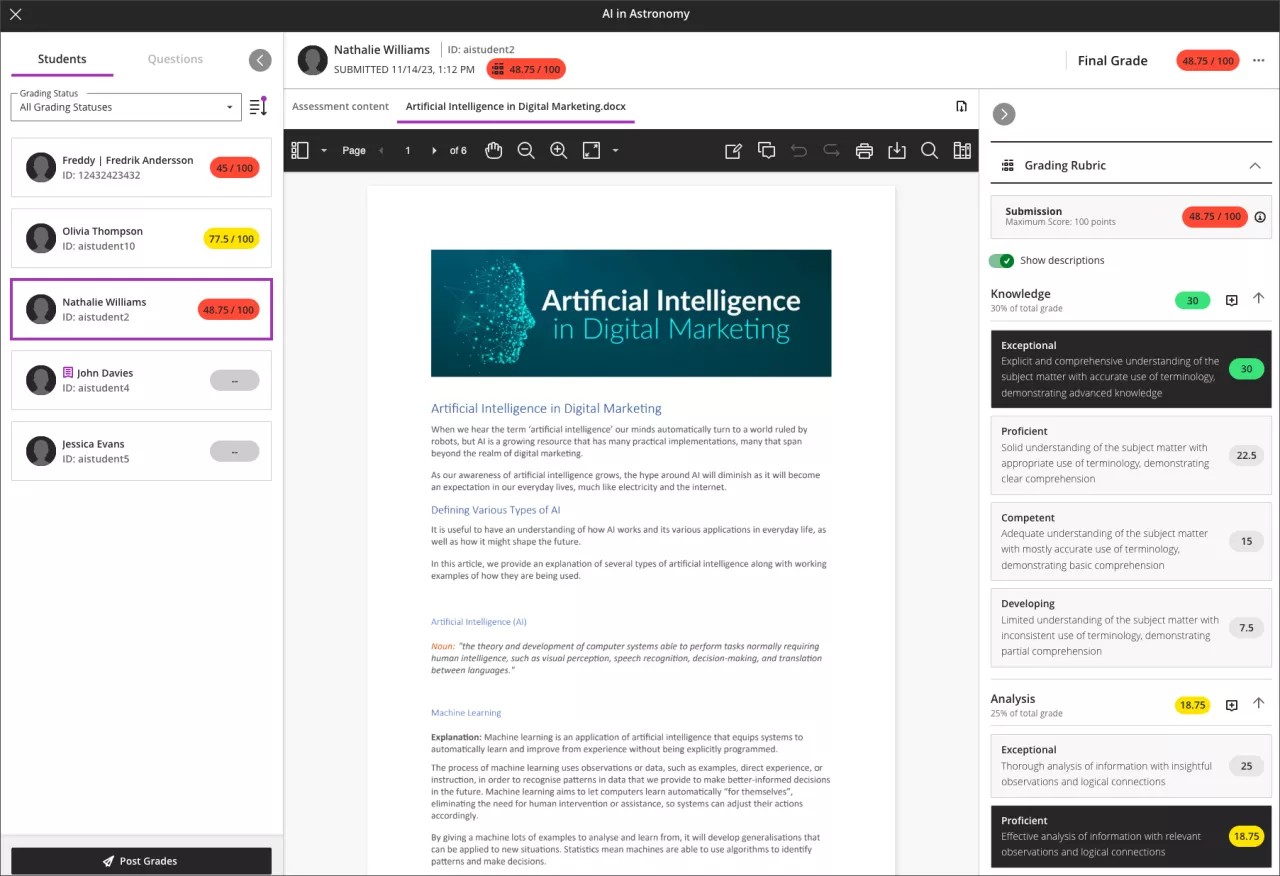This screenshot has height=876, width=1280.
Task: Open the annotation drawing tool
Action: (x=733, y=150)
